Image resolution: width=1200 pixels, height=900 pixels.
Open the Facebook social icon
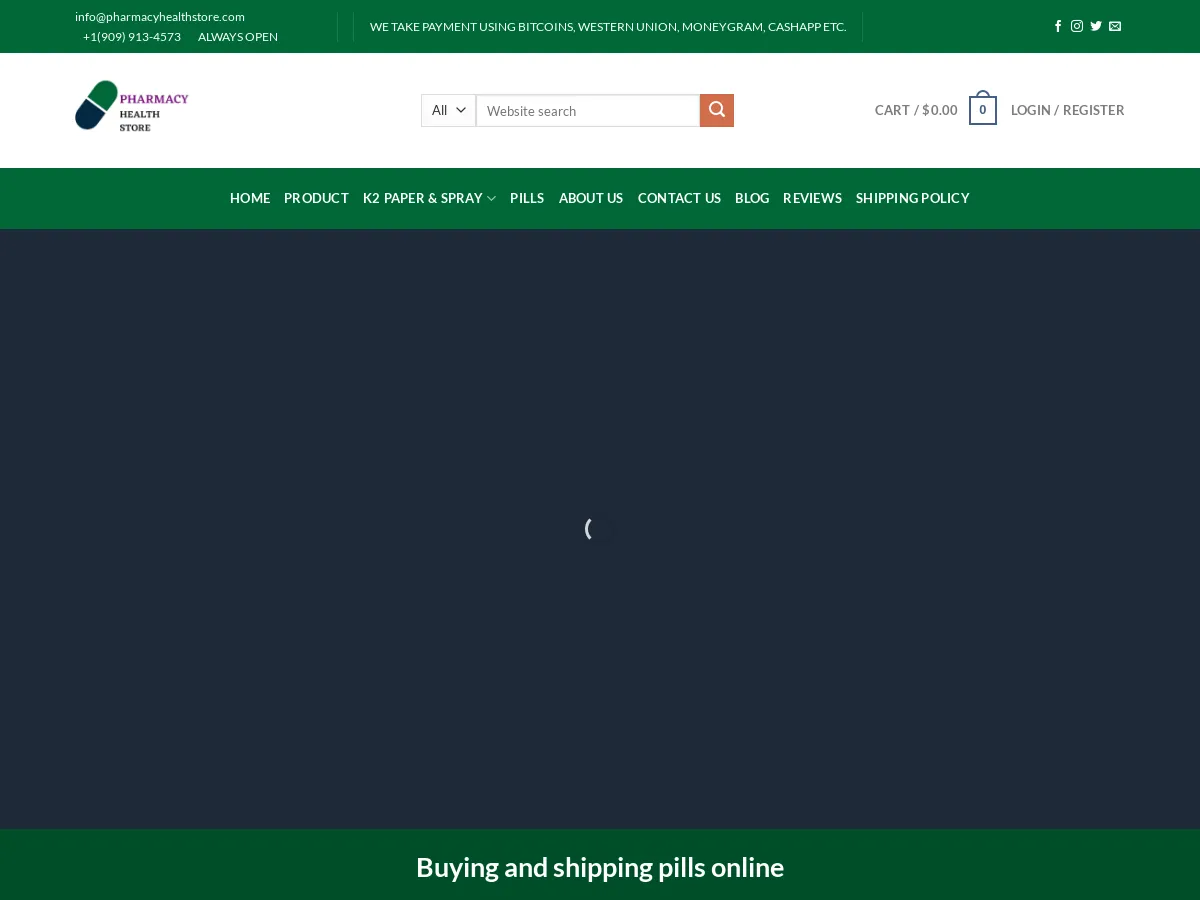pyautogui.click(x=1058, y=26)
